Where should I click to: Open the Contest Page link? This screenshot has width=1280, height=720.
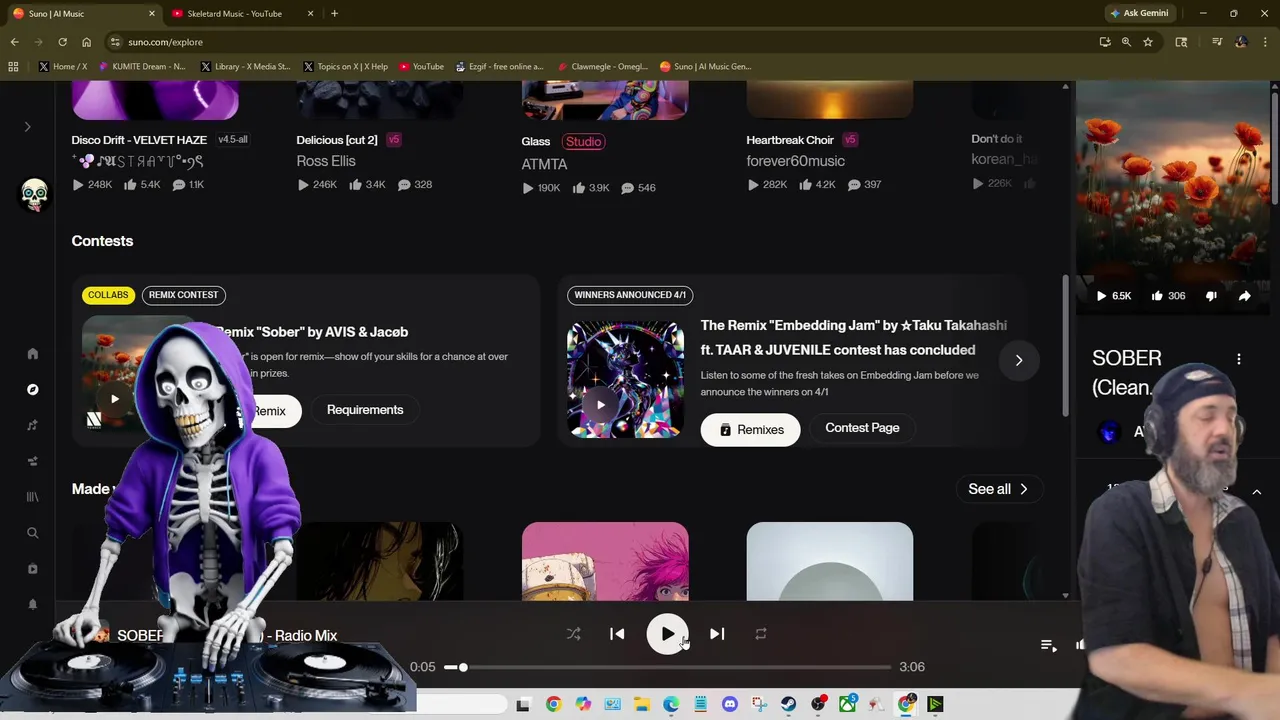[862, 428]
